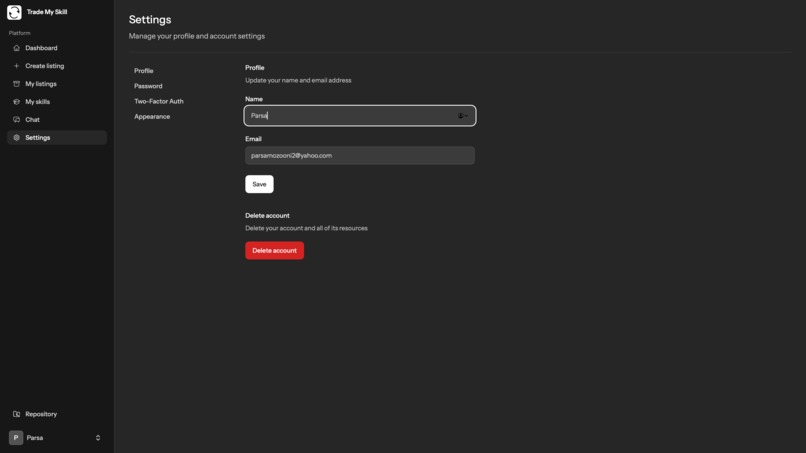Viewport: 806px width, 453px height.
Task: Click the My skills icon
Action: (x=16, y=102)
